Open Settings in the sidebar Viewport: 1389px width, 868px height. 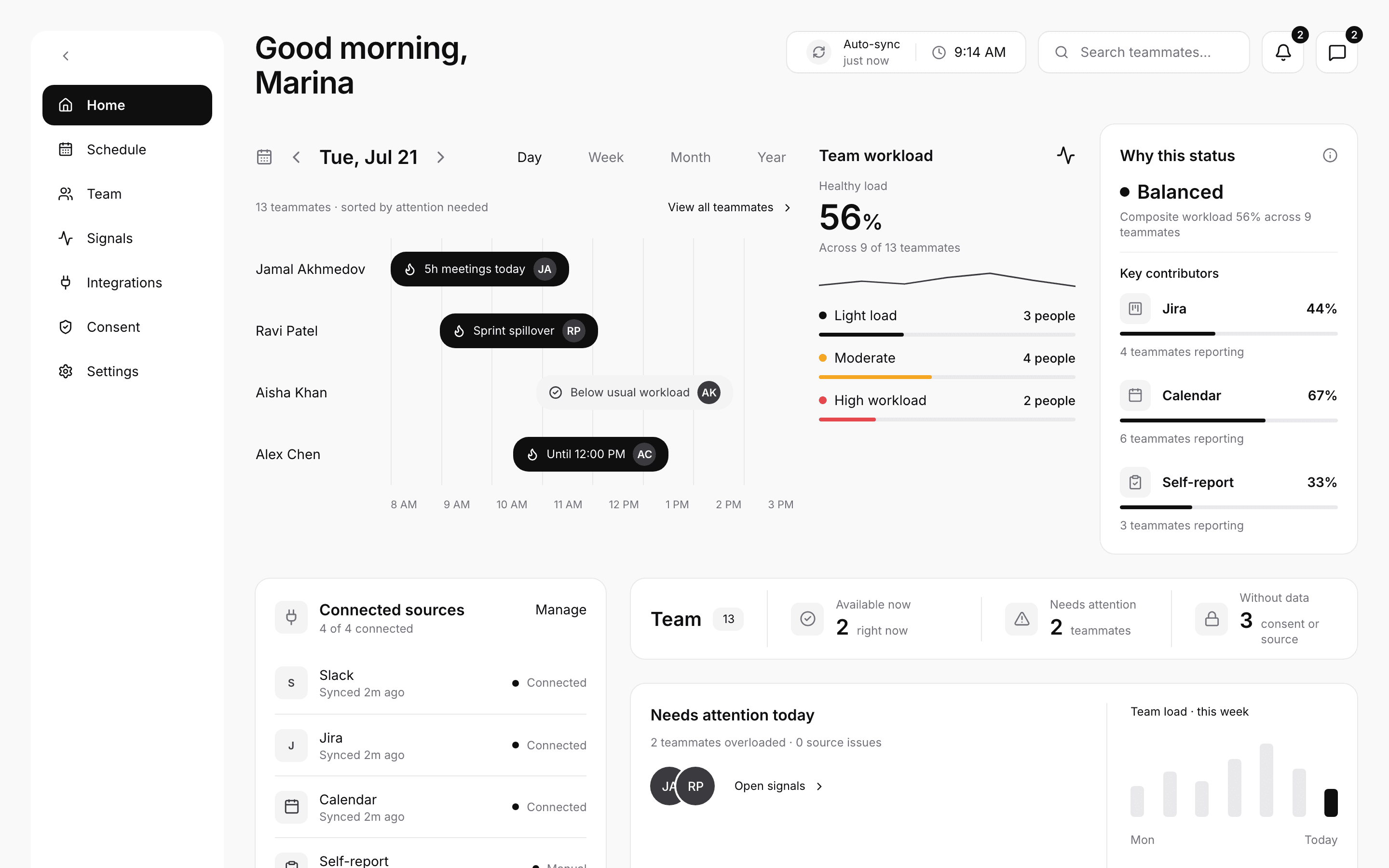click(127, 371)
